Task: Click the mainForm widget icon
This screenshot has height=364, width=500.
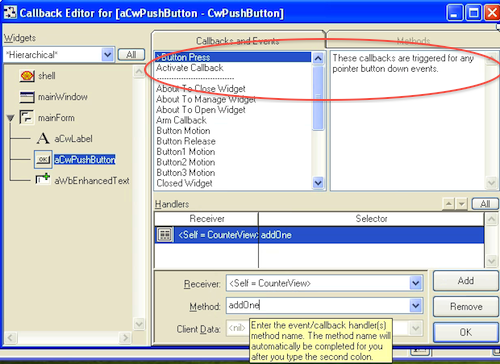Action: tap(26, 118)
